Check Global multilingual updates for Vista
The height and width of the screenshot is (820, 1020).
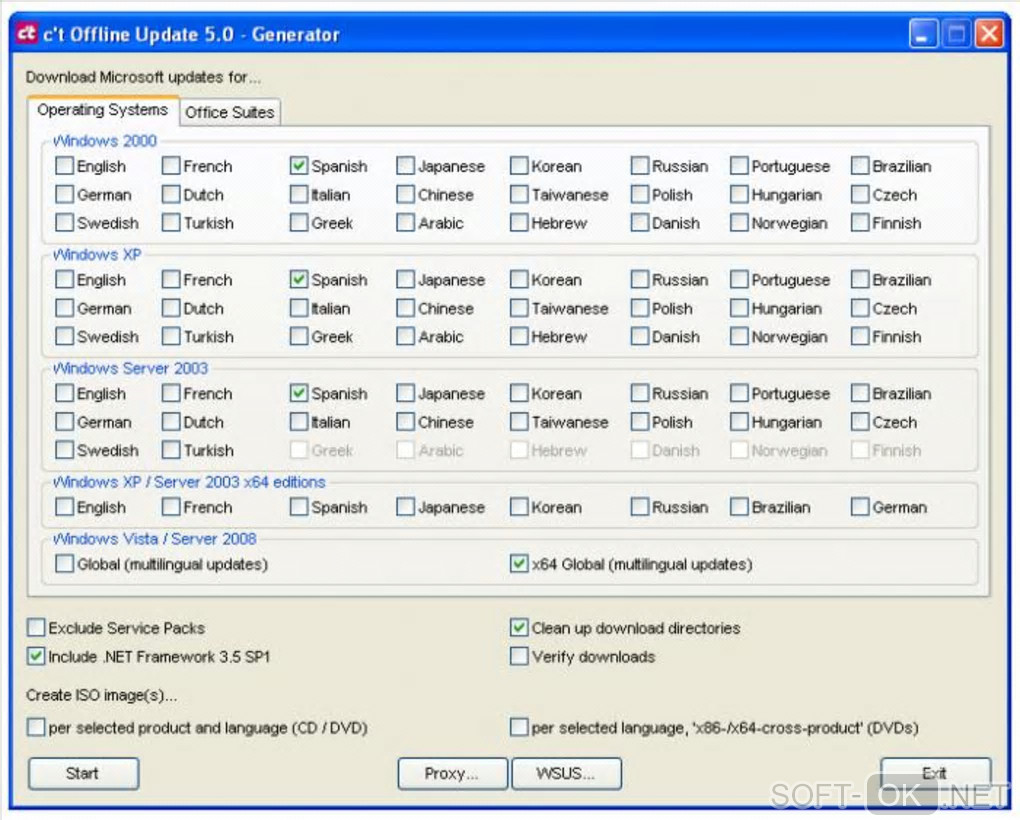(x=64, y=564)
